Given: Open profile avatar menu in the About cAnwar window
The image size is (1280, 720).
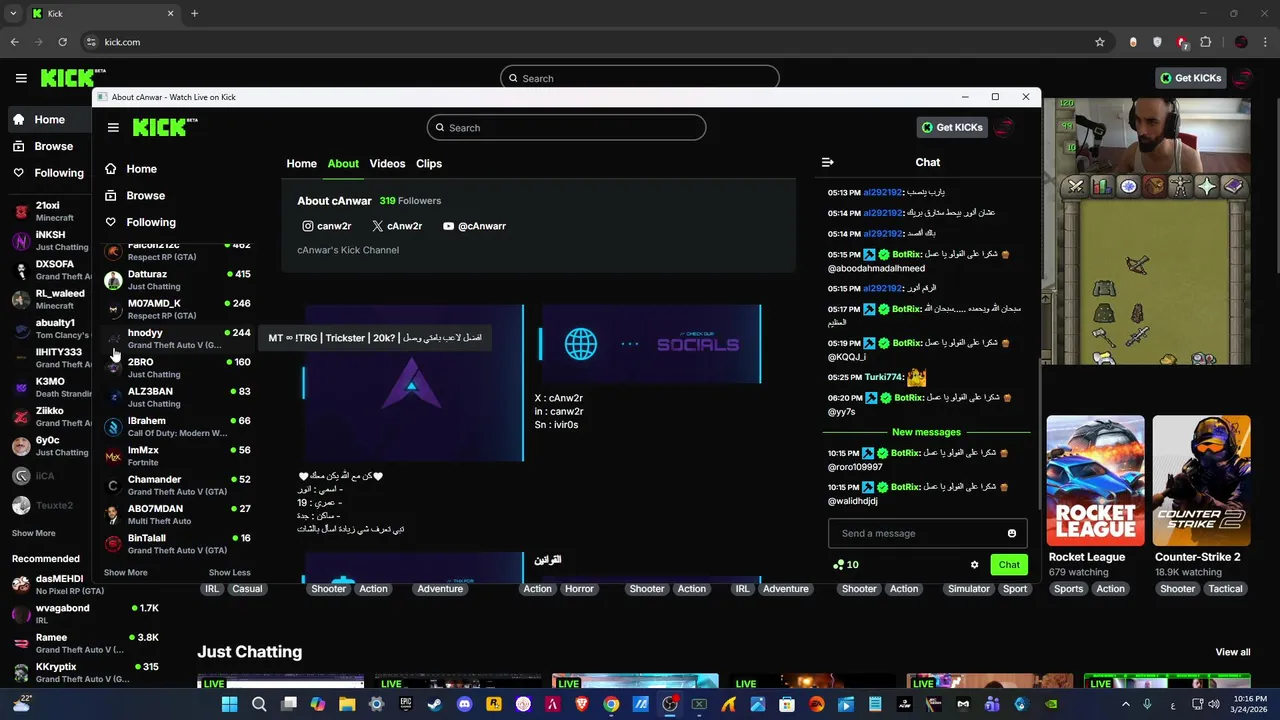Looking at the screenshot, I should [x=1006, y=127].
